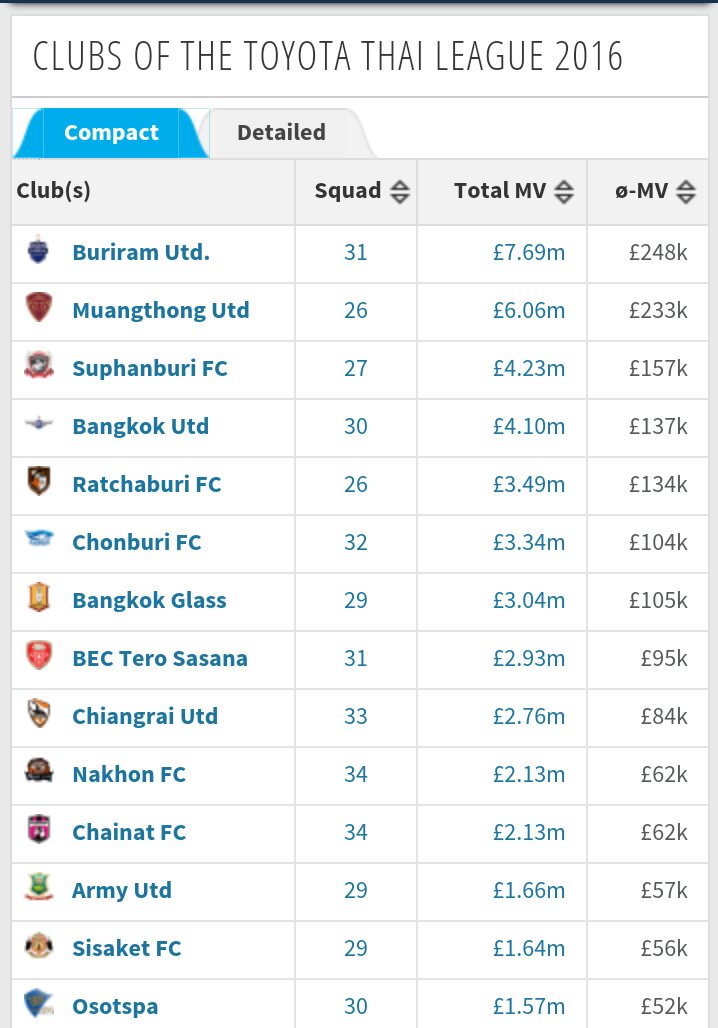Click the Army Utd crest icon
Screen dimensions: 718x1028
point(39,887)
